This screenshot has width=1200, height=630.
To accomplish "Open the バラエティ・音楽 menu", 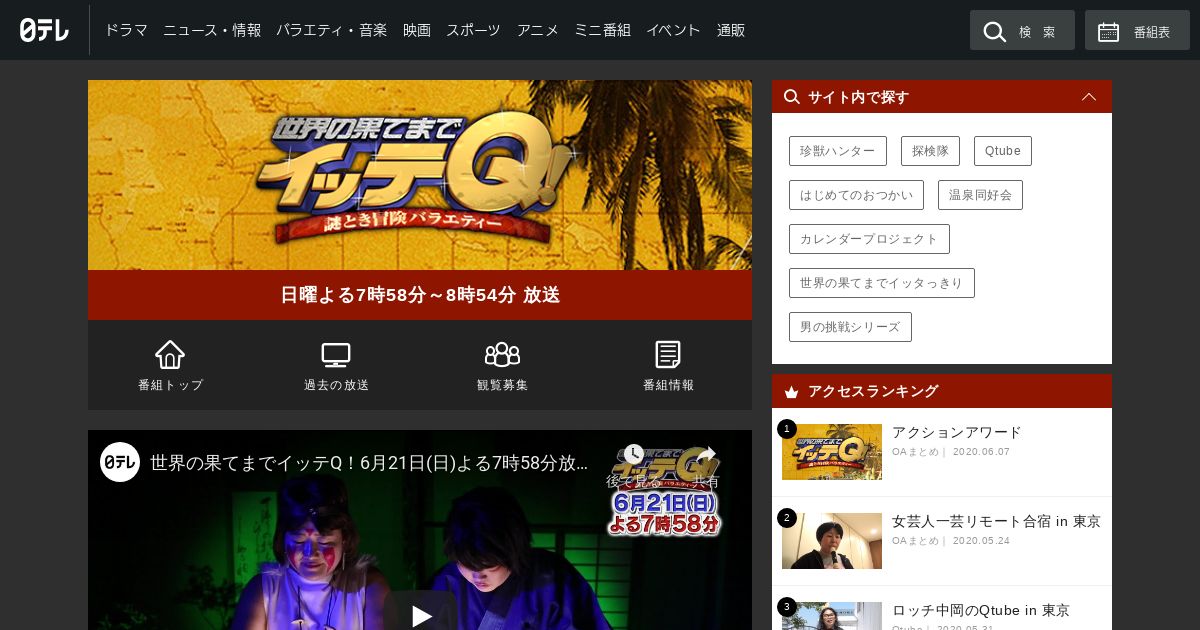I will [331, 30].
